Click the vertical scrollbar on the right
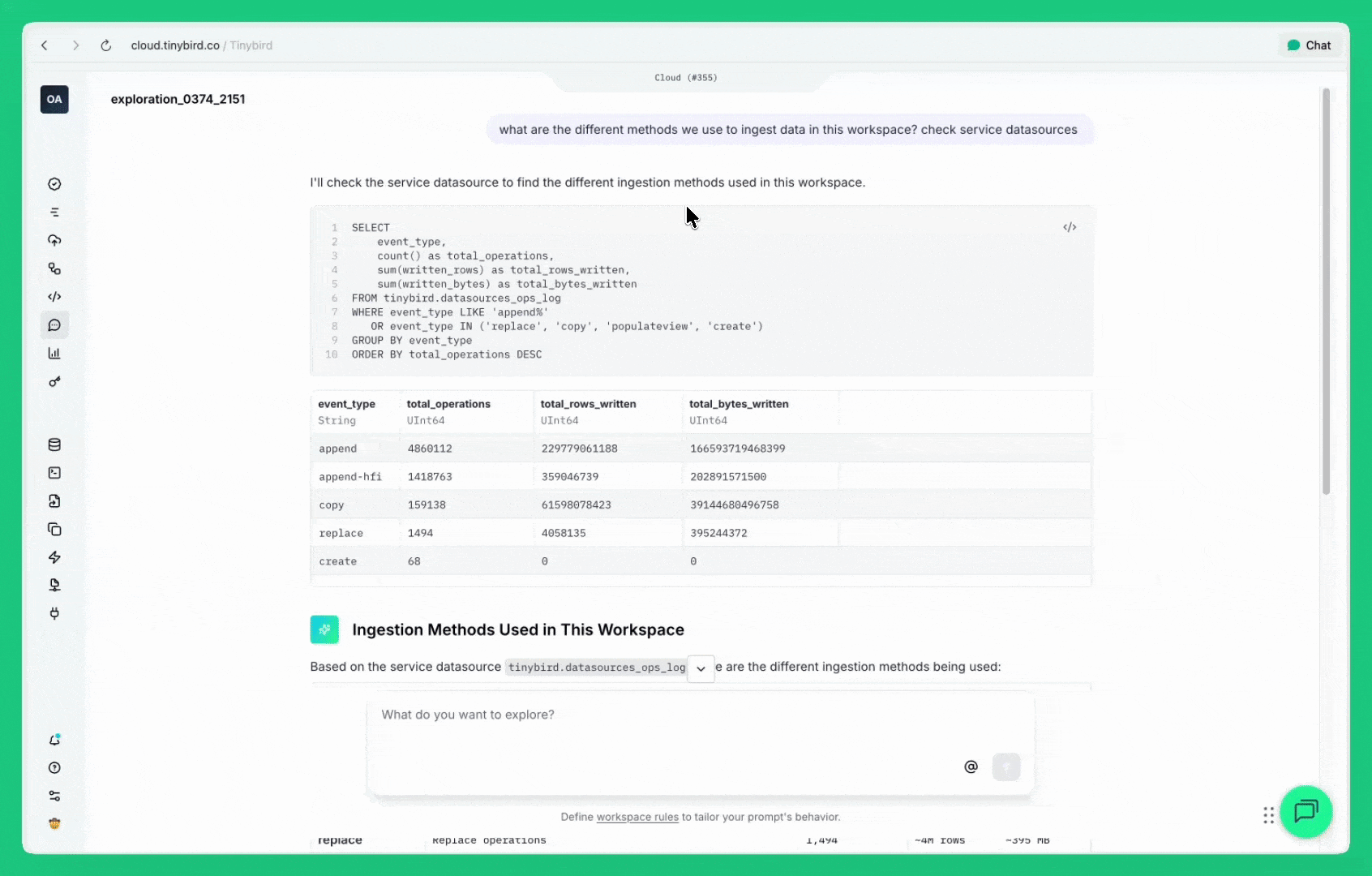The width and height of the screenshot is (1372, 876). point(1326,292)
